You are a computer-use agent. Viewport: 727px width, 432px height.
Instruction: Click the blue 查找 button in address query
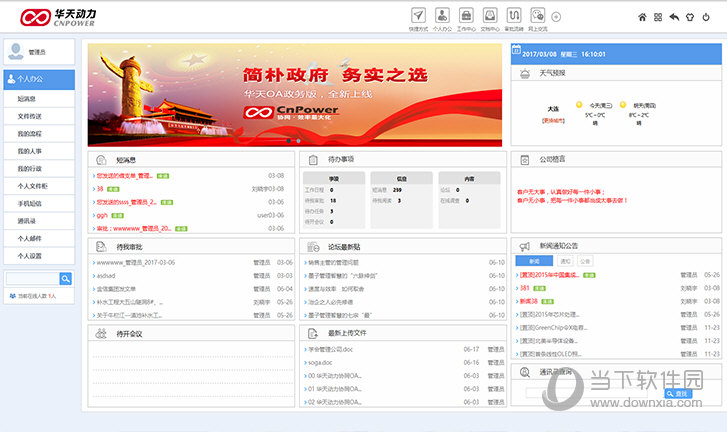[678, 394]
